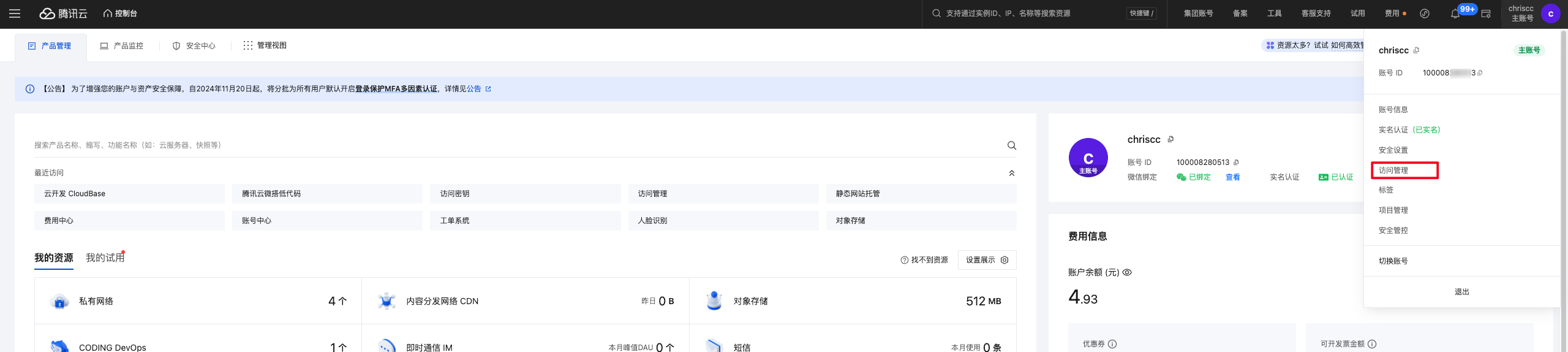Viewport: 1568px width, 352px height.
Task: Click 退出 to log out
Action: click(x=1462, y=292)
